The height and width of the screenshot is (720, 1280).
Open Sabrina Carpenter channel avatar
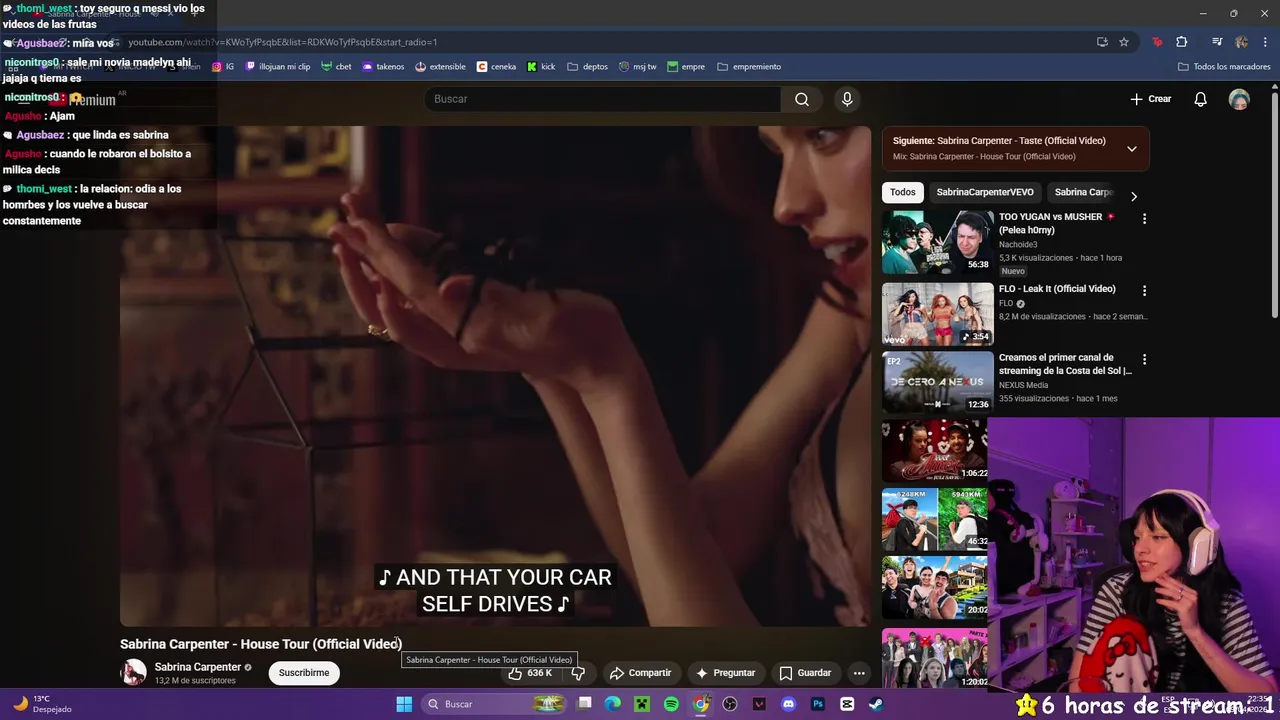click(133, 672)
